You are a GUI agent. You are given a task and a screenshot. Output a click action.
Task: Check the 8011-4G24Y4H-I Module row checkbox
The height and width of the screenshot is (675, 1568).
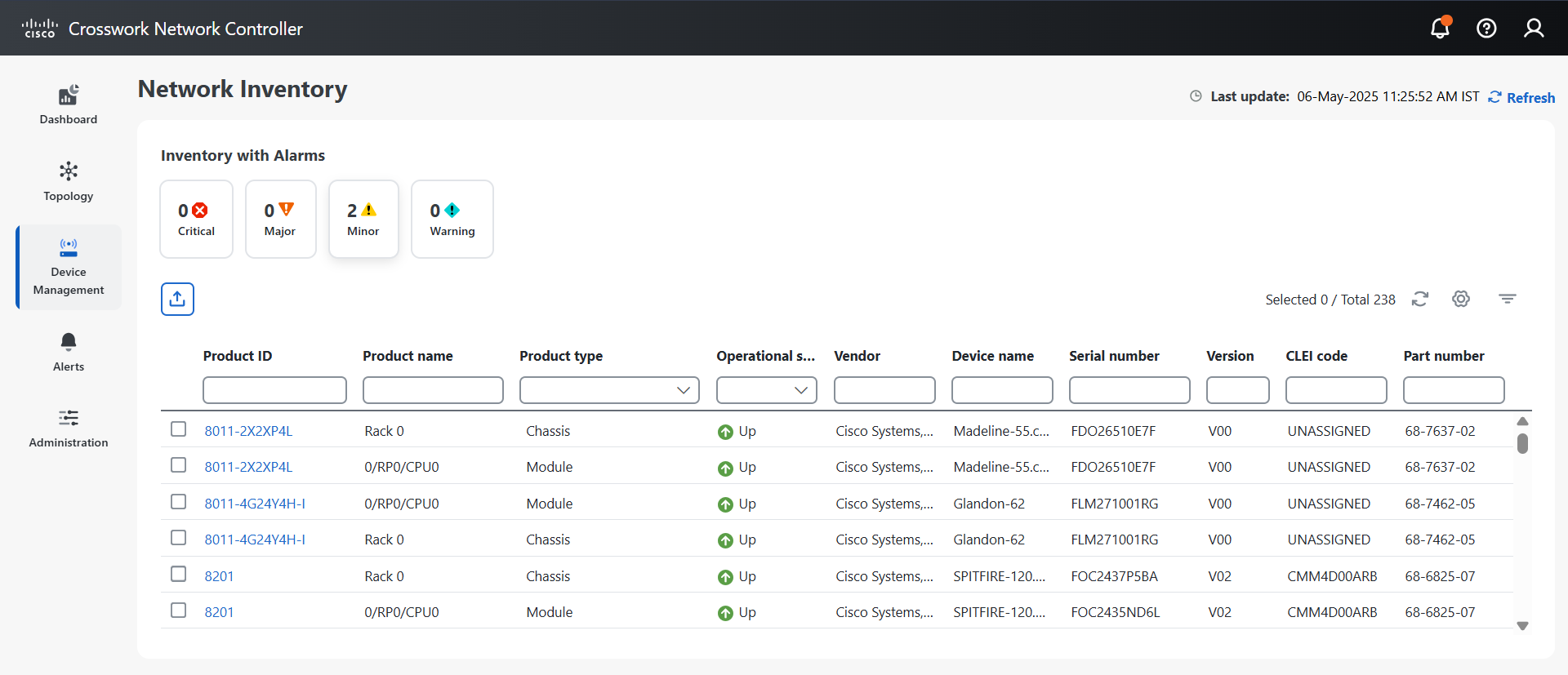[178, 501]
